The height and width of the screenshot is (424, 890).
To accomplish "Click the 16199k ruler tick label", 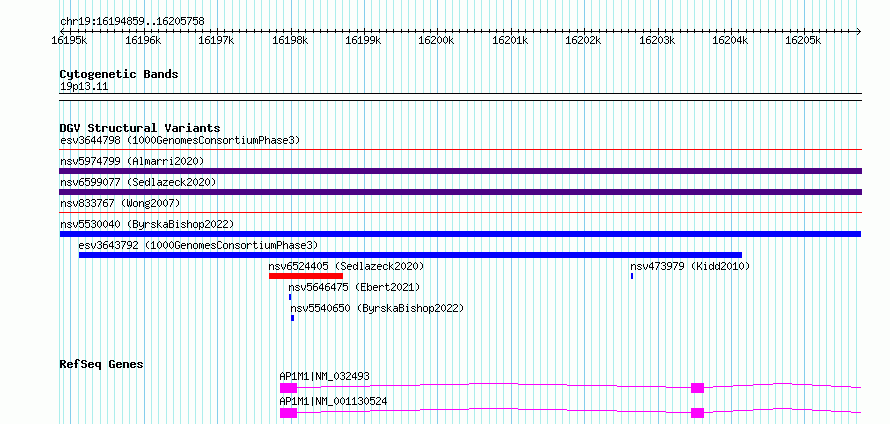I will [x=363, y=40].
